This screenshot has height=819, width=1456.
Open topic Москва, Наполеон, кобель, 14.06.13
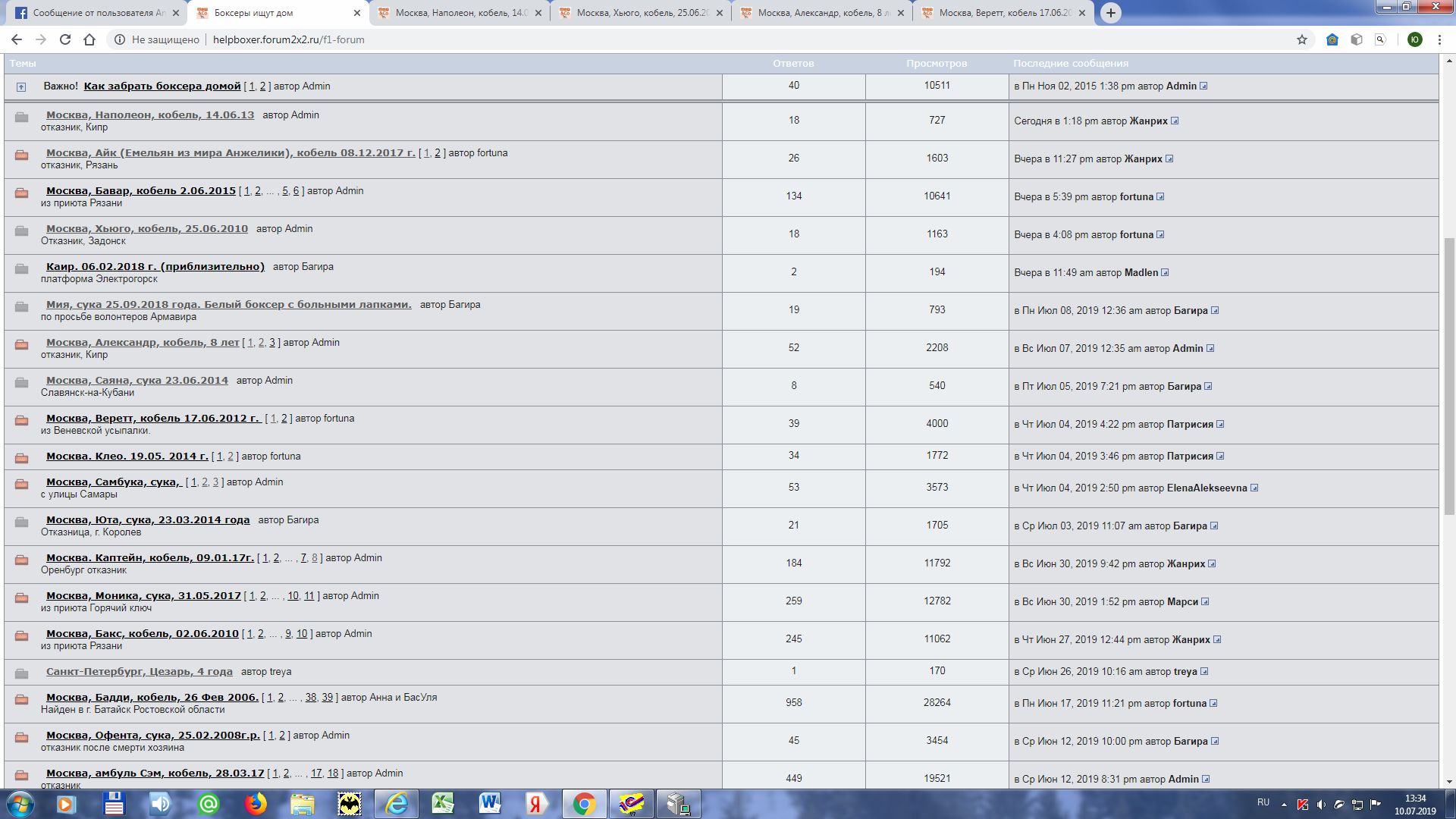(149, 115)
